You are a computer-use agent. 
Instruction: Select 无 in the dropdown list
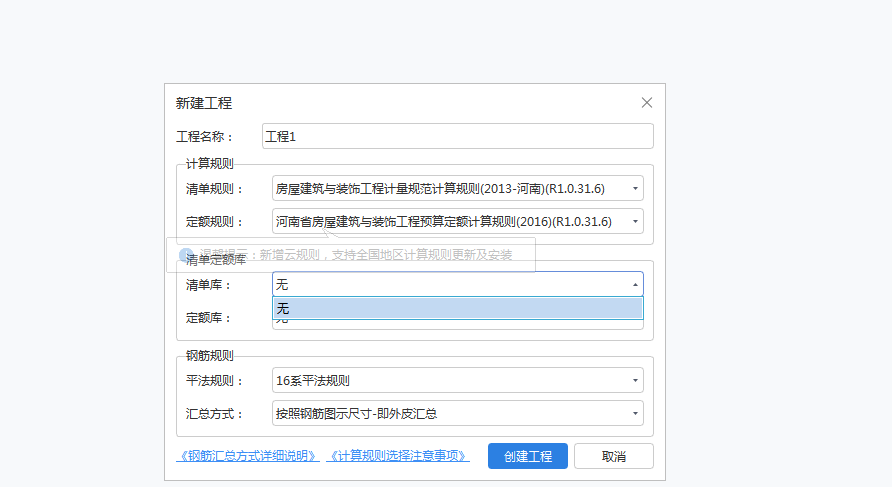coord(457,308)
